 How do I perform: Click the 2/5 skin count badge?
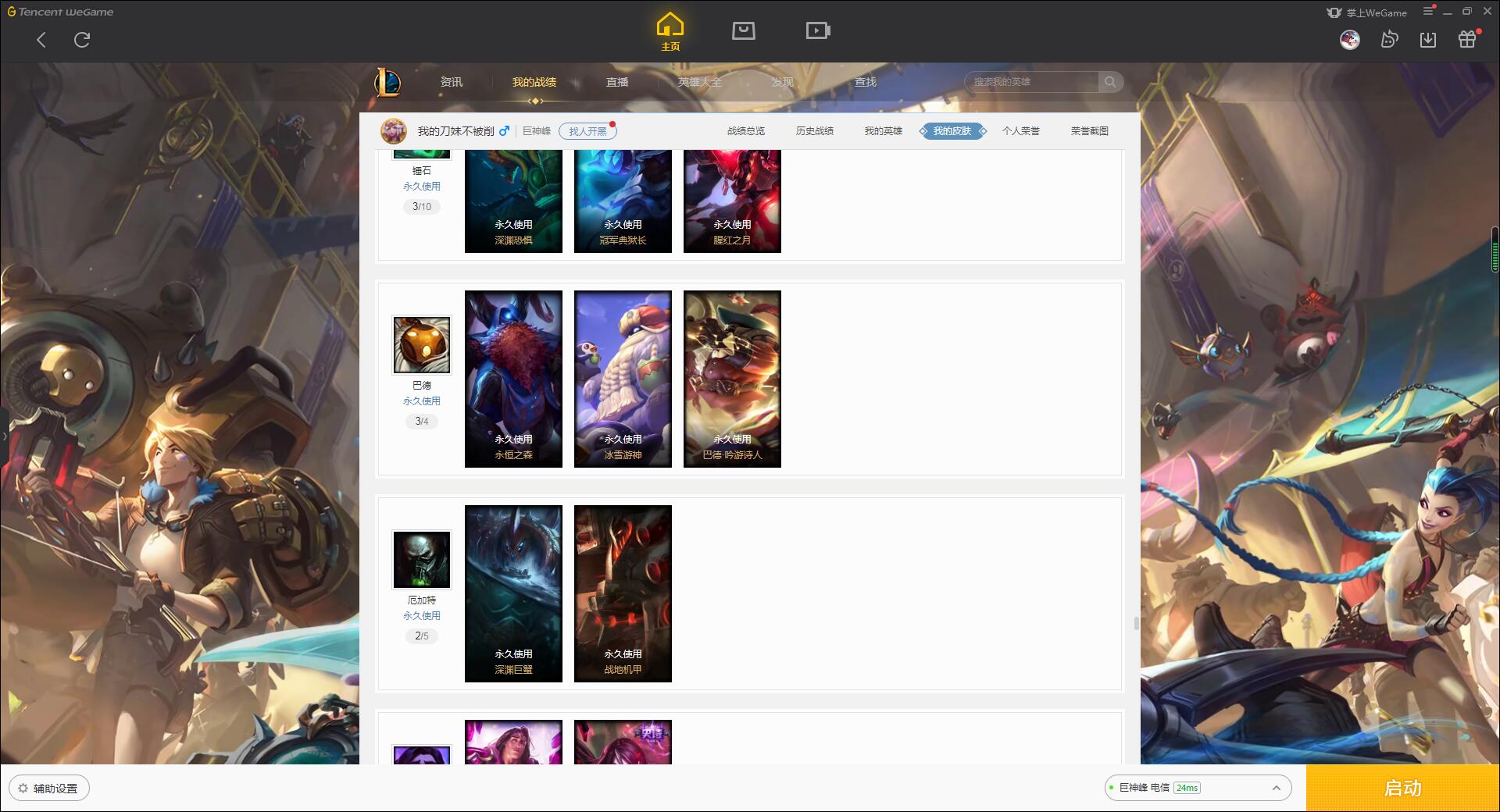pyautogui.click(x=422, y=636)
